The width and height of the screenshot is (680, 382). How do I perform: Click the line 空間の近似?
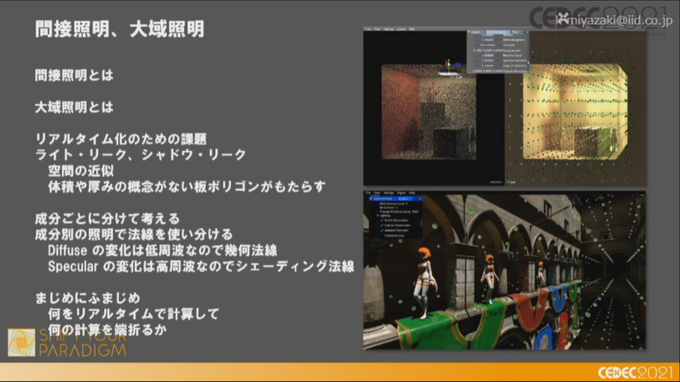[81, 171]
